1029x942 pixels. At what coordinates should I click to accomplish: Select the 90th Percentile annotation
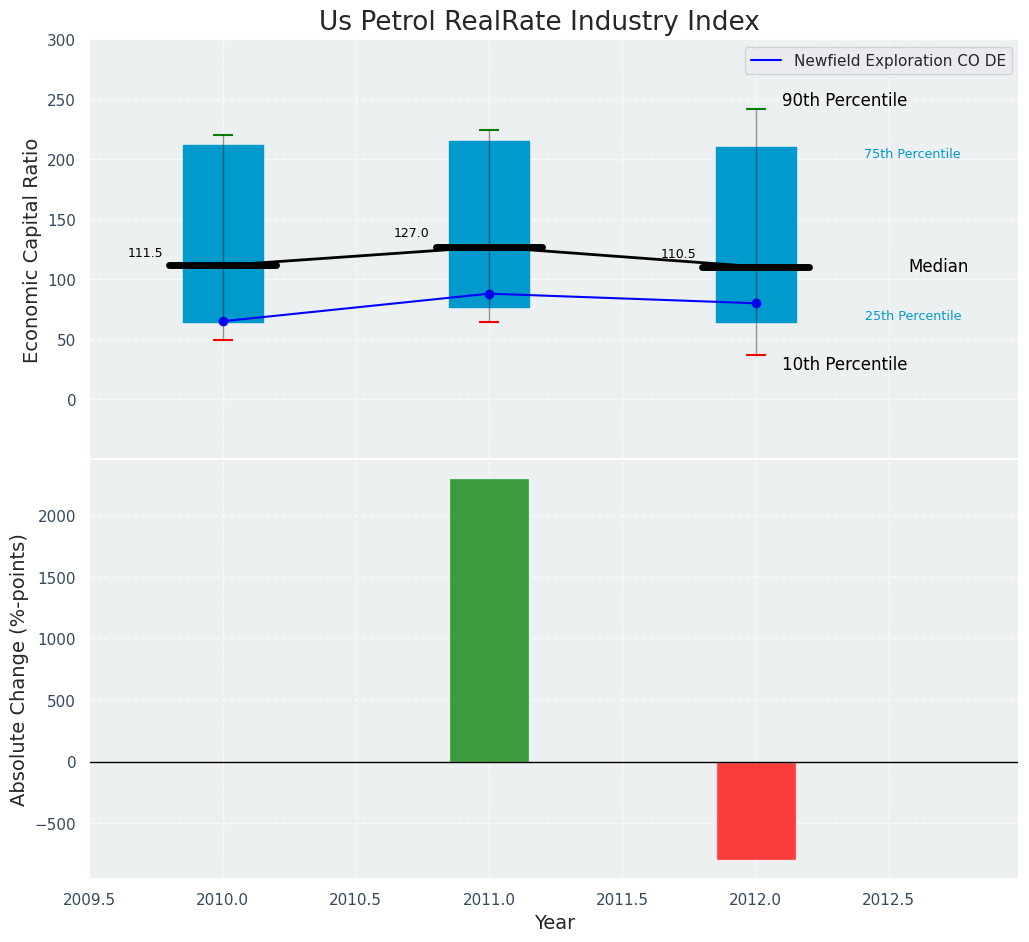coord(844,101)
